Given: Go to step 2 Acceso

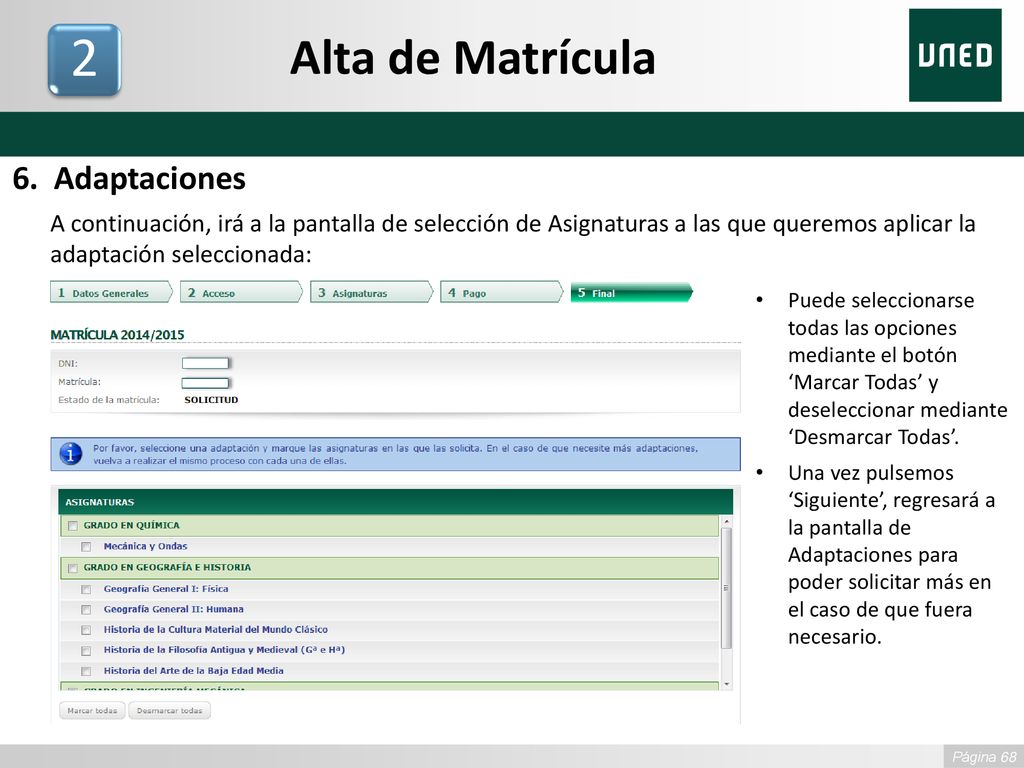Looking at the screenshot, I should 241,293.
